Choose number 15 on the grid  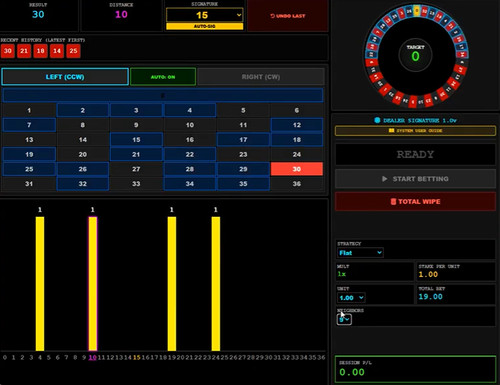click(x=136, y=140)
